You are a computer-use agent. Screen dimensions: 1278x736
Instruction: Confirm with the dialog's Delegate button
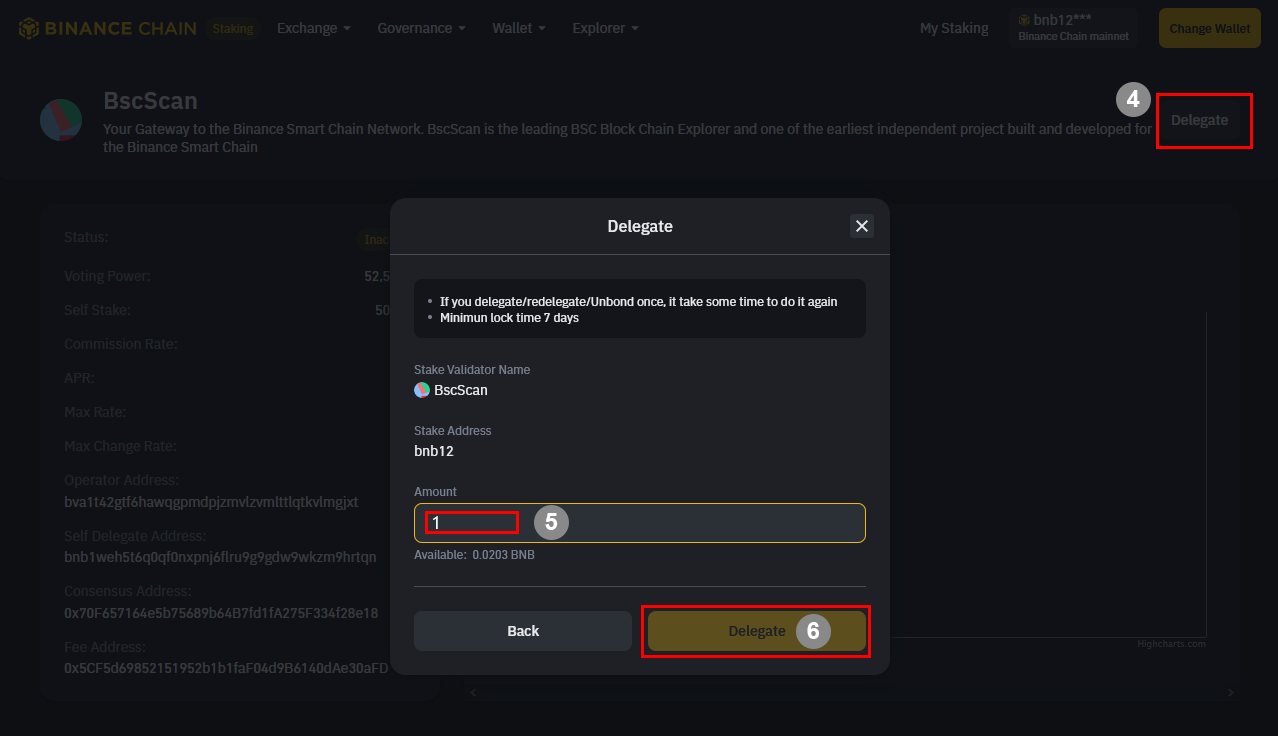coord(756,631)
